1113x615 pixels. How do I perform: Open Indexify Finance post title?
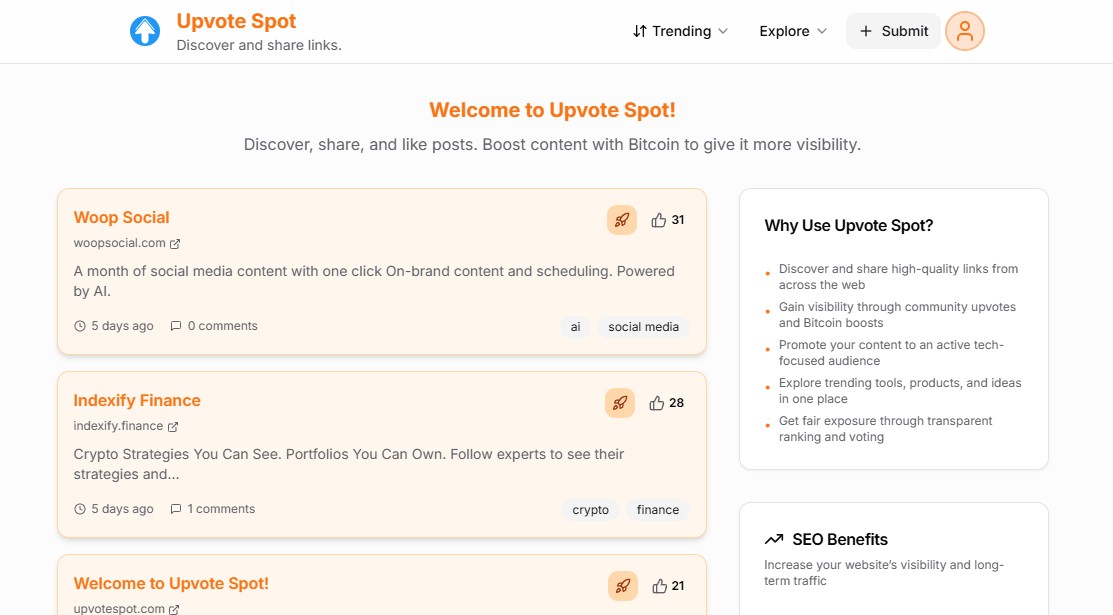(137, 400)
